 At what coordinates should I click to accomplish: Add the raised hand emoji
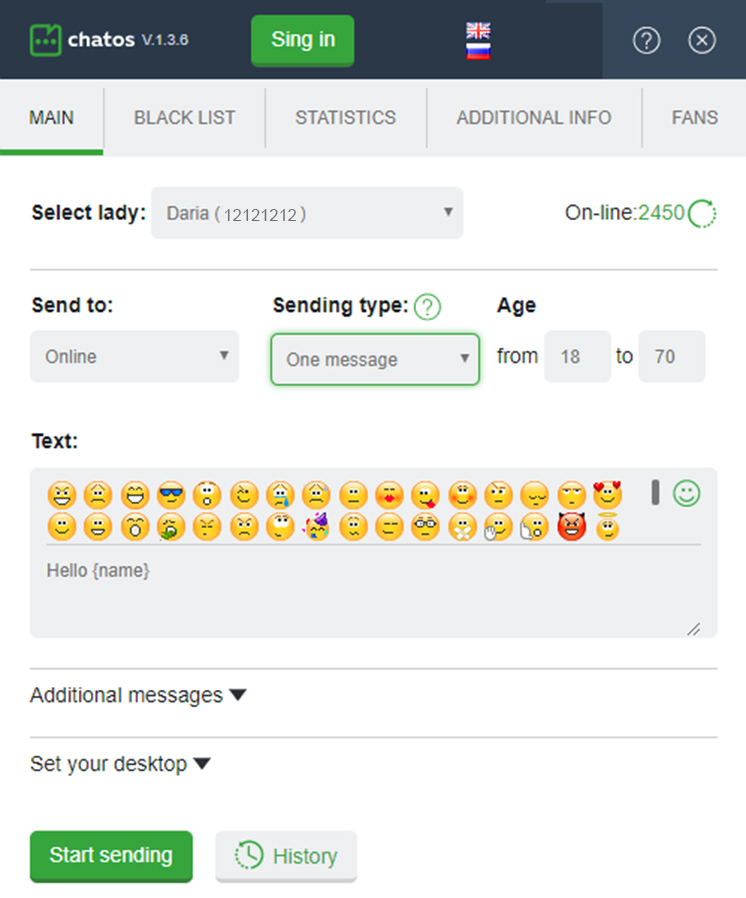tap(497, 527)
